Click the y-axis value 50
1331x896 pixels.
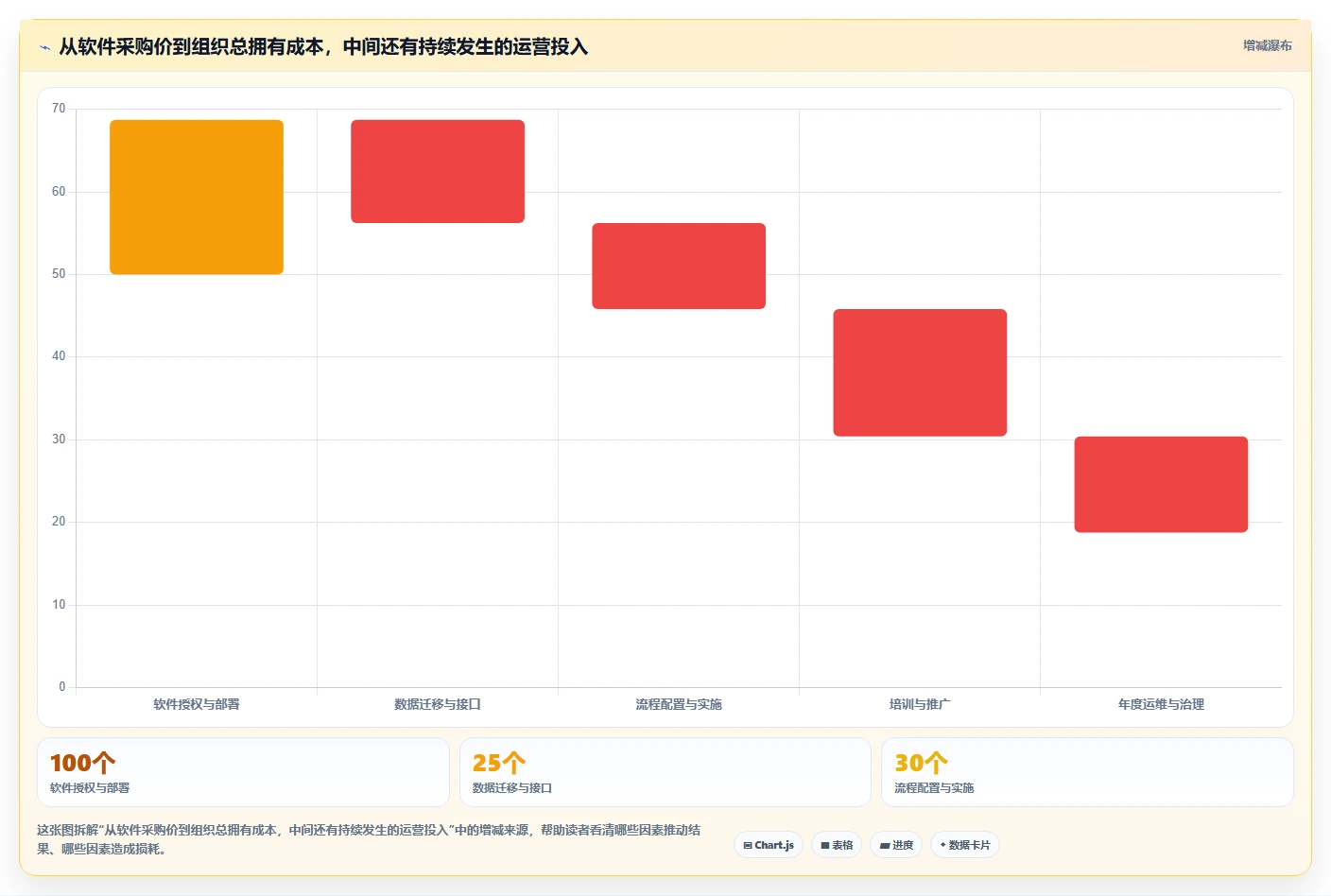59,274
